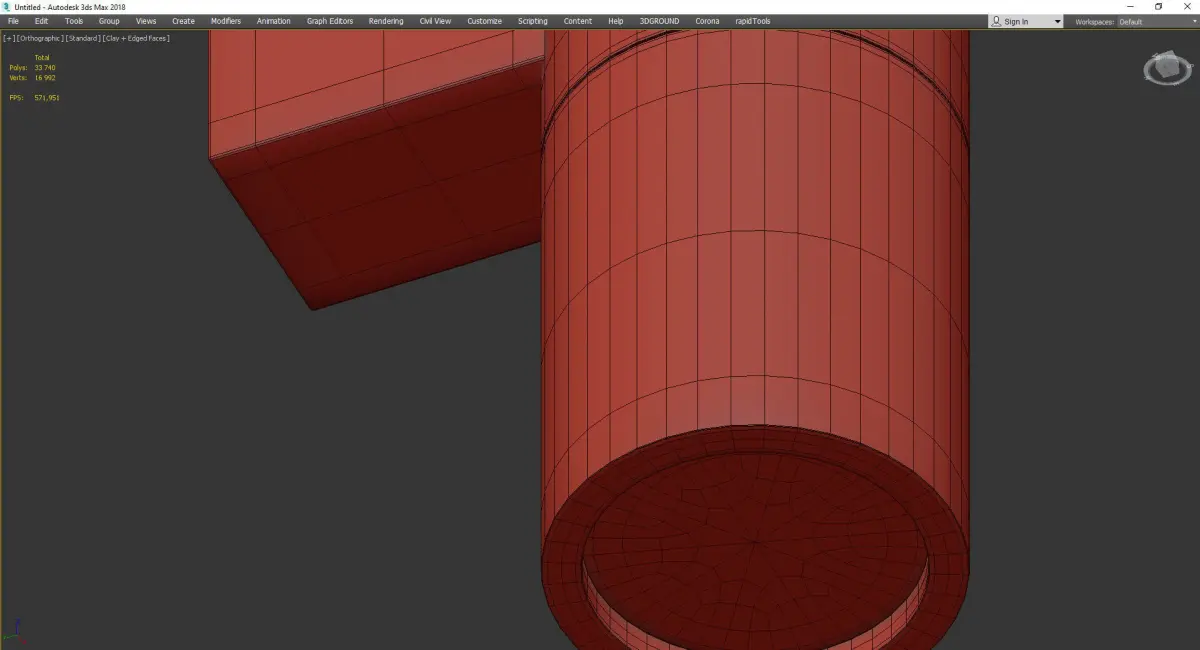
Task: Click the Verts count 16 992
Action: 45,77
